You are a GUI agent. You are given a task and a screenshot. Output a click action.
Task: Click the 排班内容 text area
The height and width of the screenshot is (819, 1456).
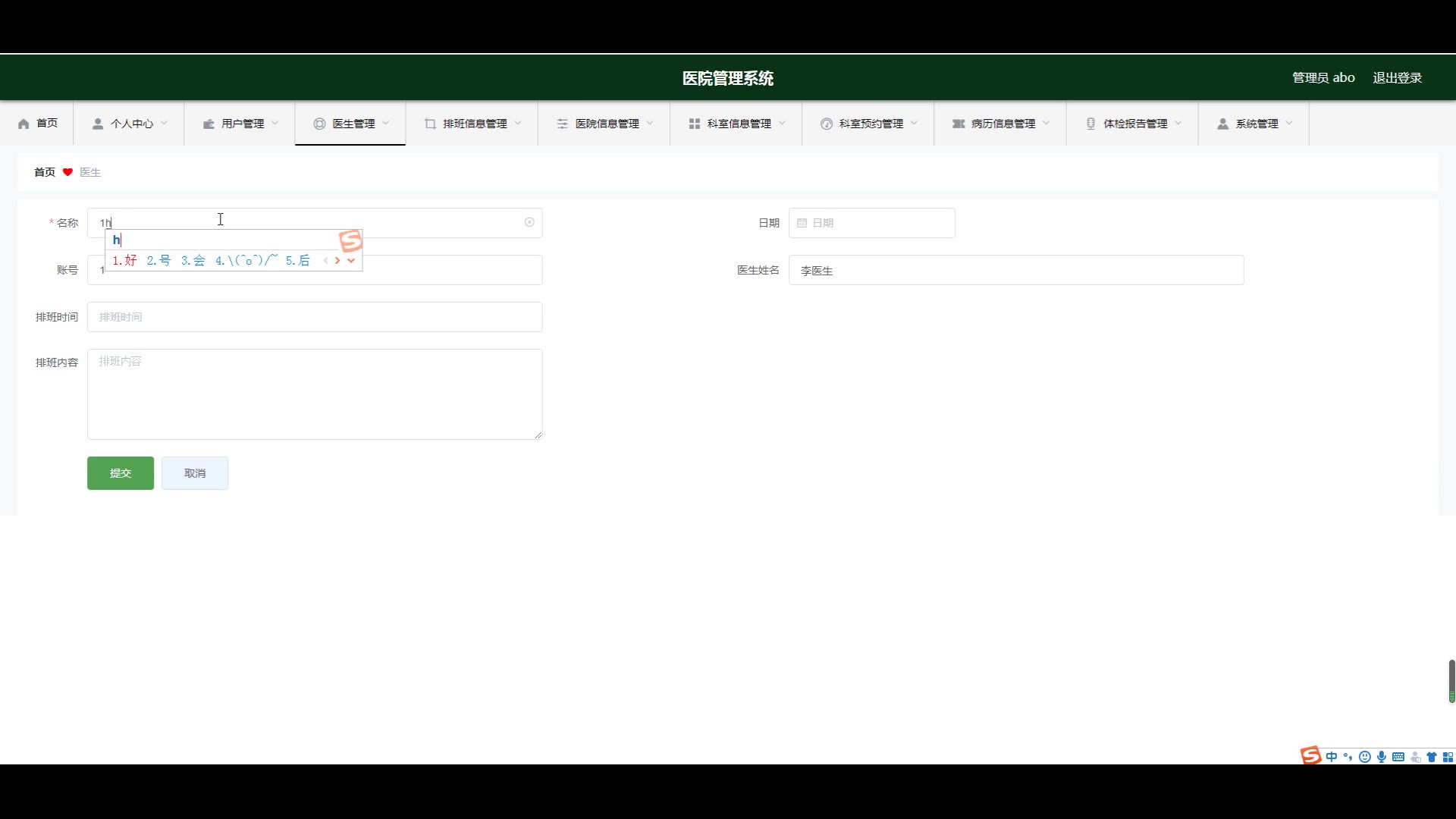click(315, 394)
